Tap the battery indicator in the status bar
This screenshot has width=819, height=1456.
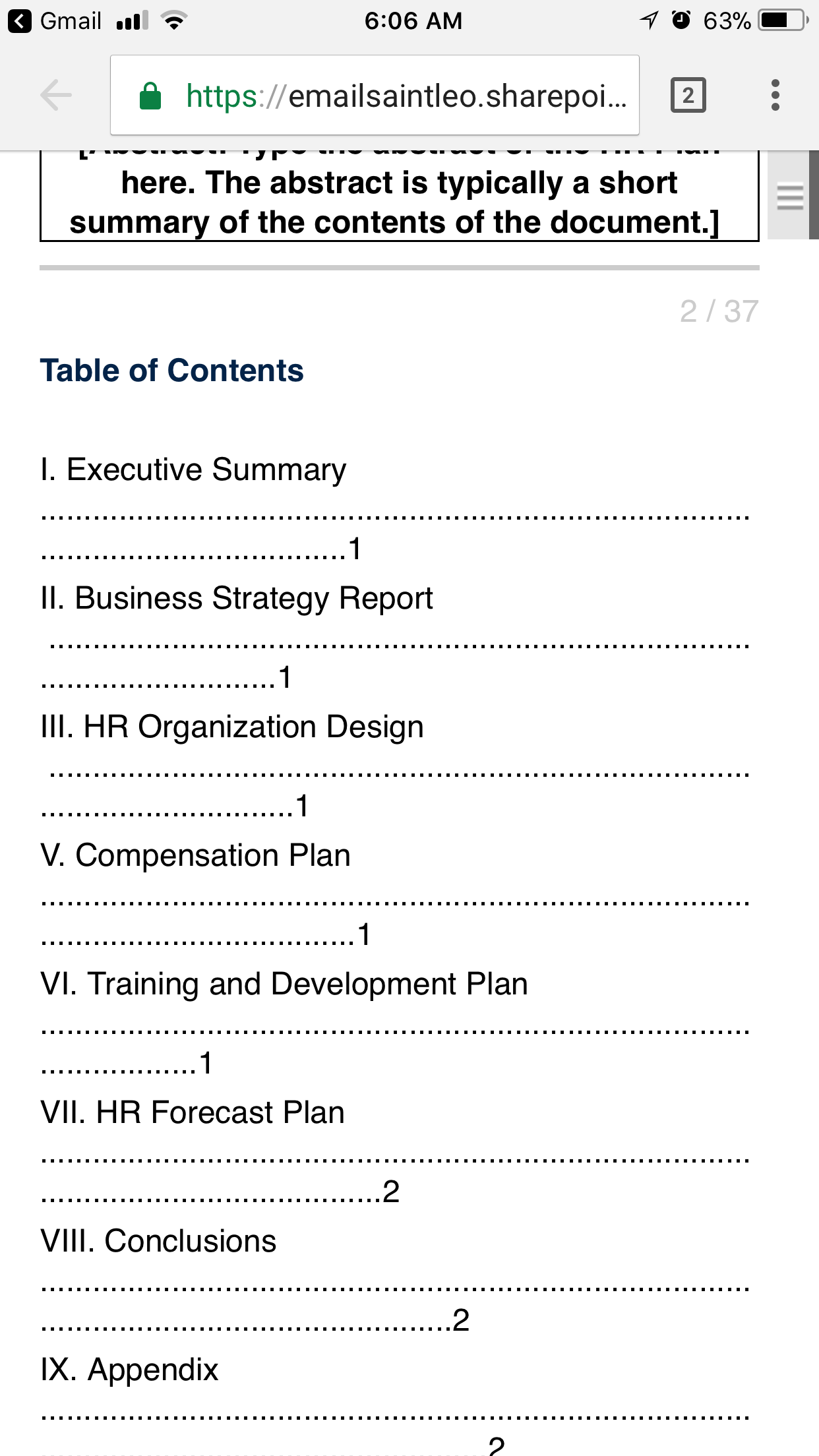click(783, 20)
